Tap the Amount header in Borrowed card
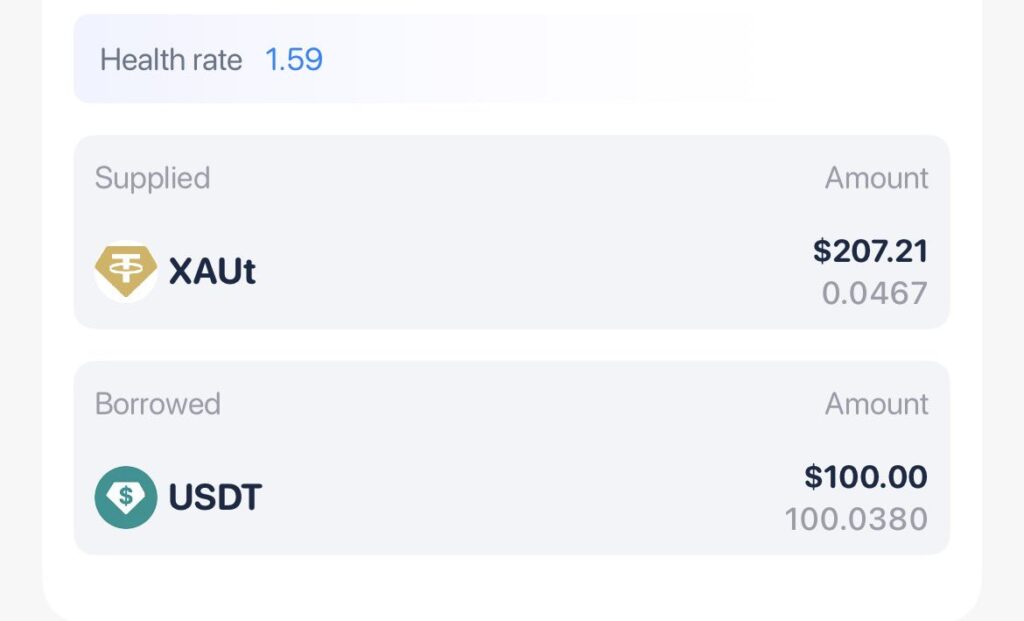 click(876, 404)
